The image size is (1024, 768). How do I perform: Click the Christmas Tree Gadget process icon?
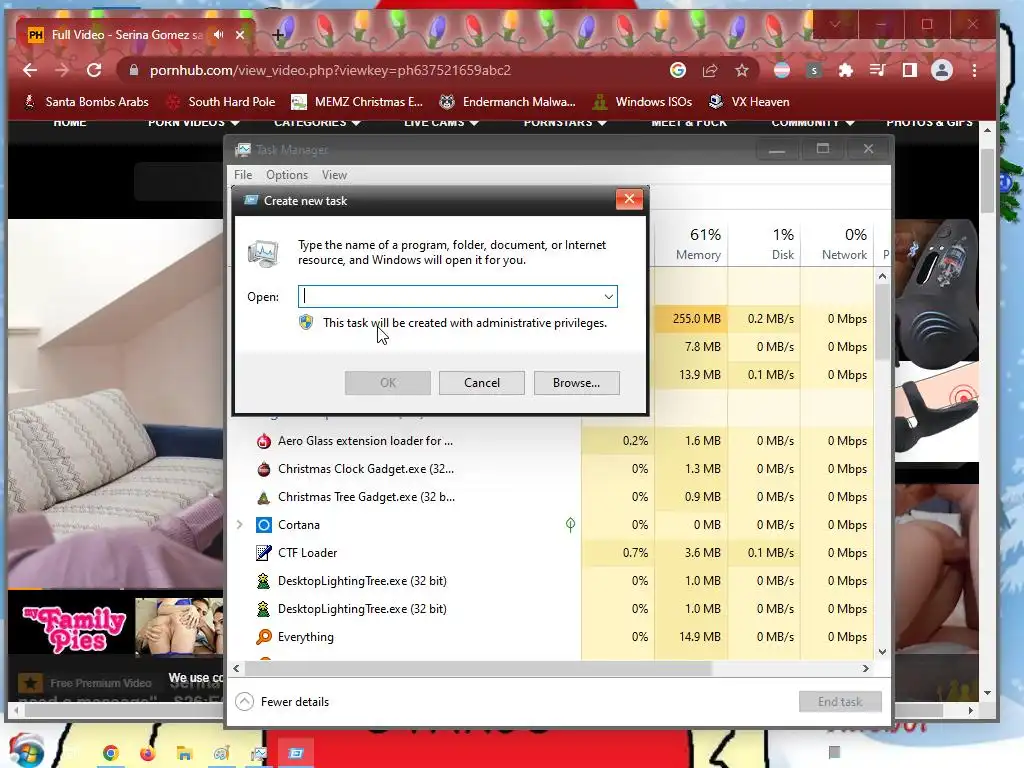coord(263,498)
